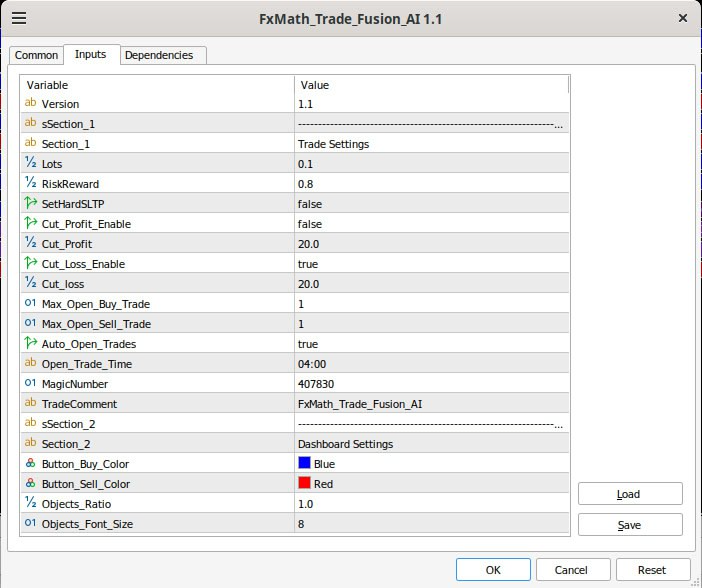Click the color type icon beside Button_Buy_Color
This screenshot has height=588, width=702.
coord(30,464)
